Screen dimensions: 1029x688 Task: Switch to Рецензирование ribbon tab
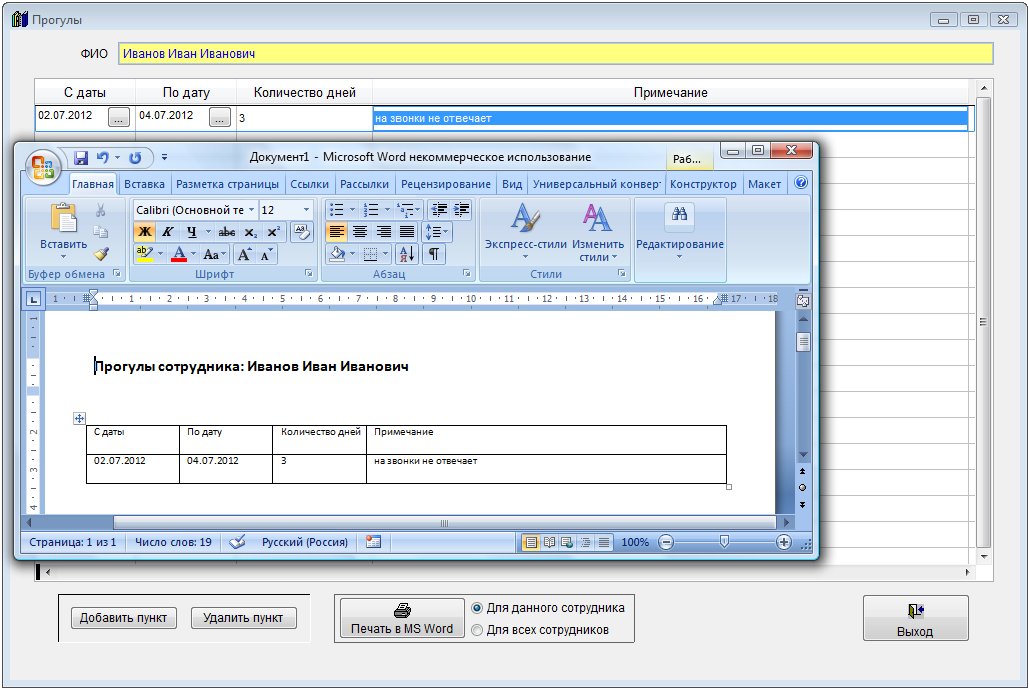[446, 184]
